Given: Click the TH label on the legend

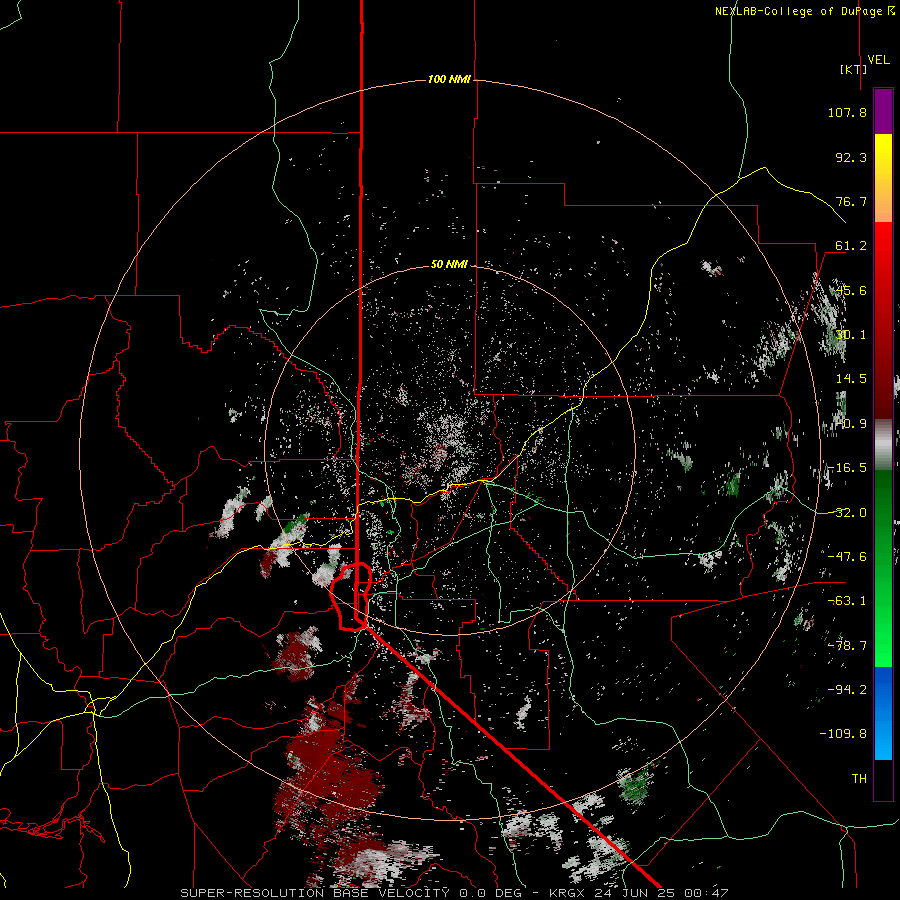Looking at the screenshot, I should click(859, 779).
